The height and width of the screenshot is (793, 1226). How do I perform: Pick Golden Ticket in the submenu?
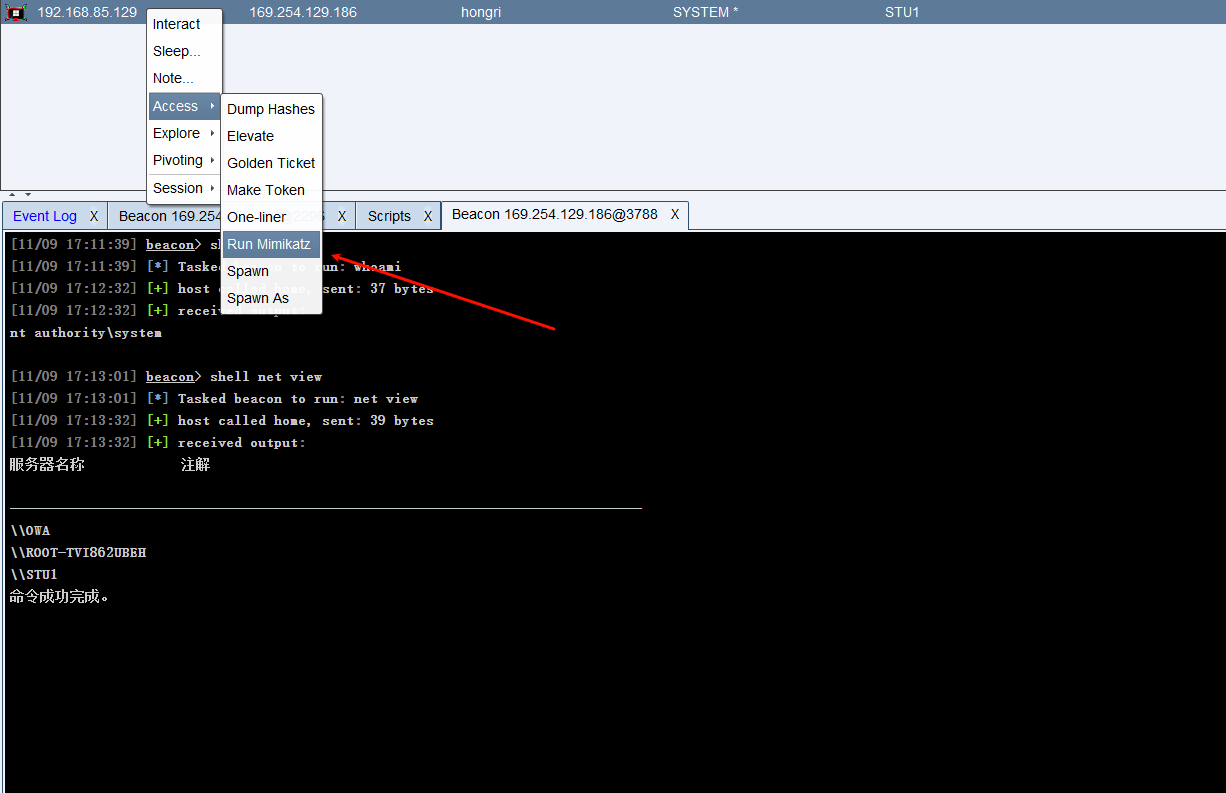click(271, 163)
